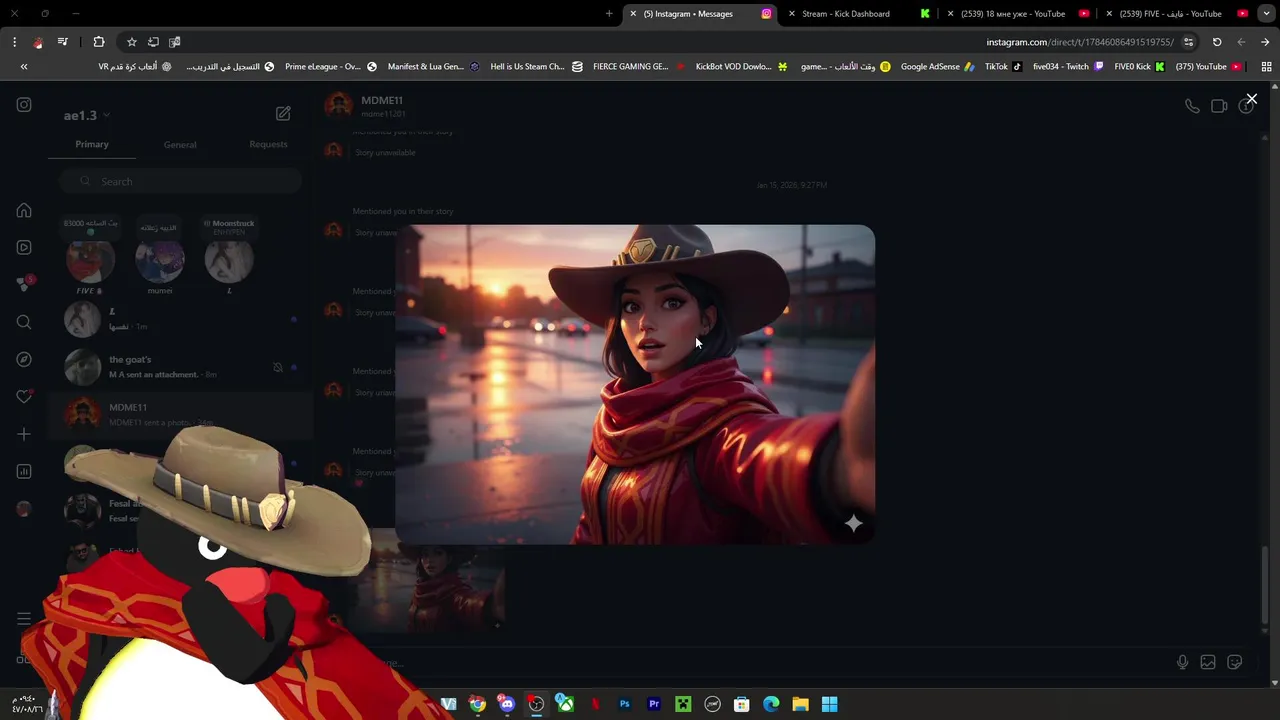Viewport: 1280px width, 720px height.
Task: Open profile avatar in left sidebar
Action: click(x=24, y=508)
